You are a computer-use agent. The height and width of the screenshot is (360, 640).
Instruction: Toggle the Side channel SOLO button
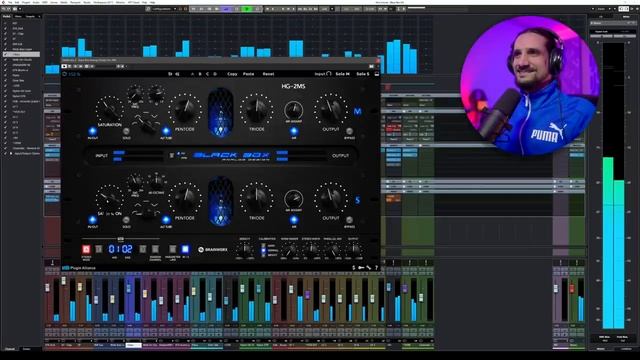[x=126, y=220]
